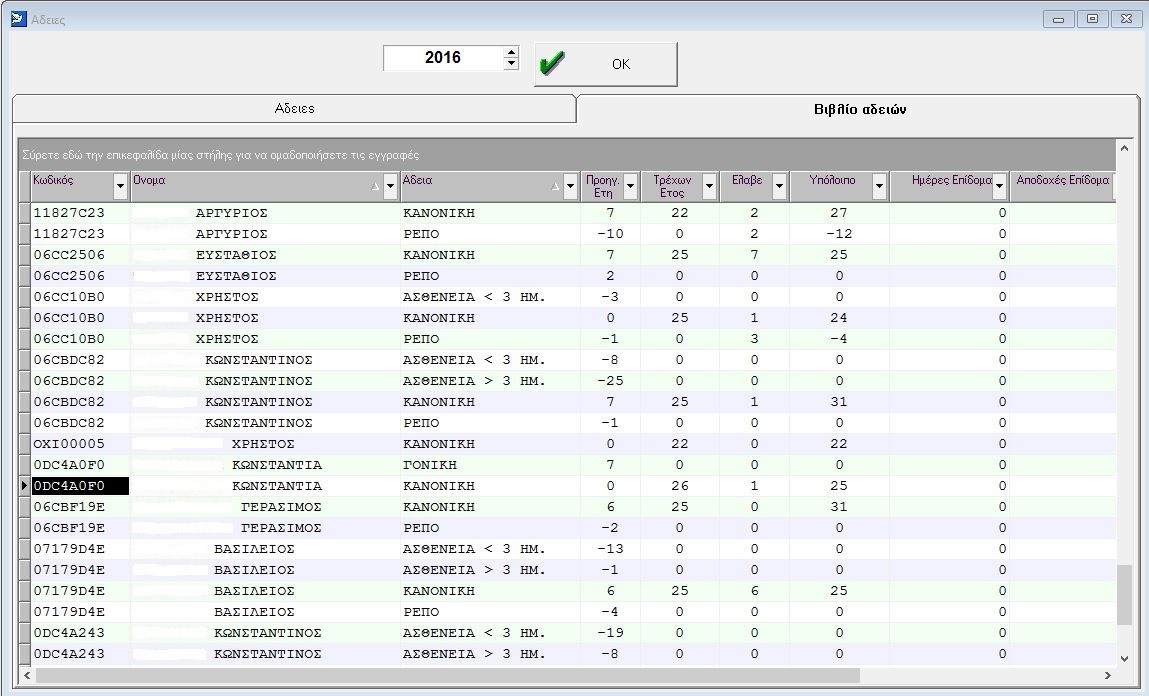
Task: Click the OK button with green checkmark
Action: tap(605, 64)
